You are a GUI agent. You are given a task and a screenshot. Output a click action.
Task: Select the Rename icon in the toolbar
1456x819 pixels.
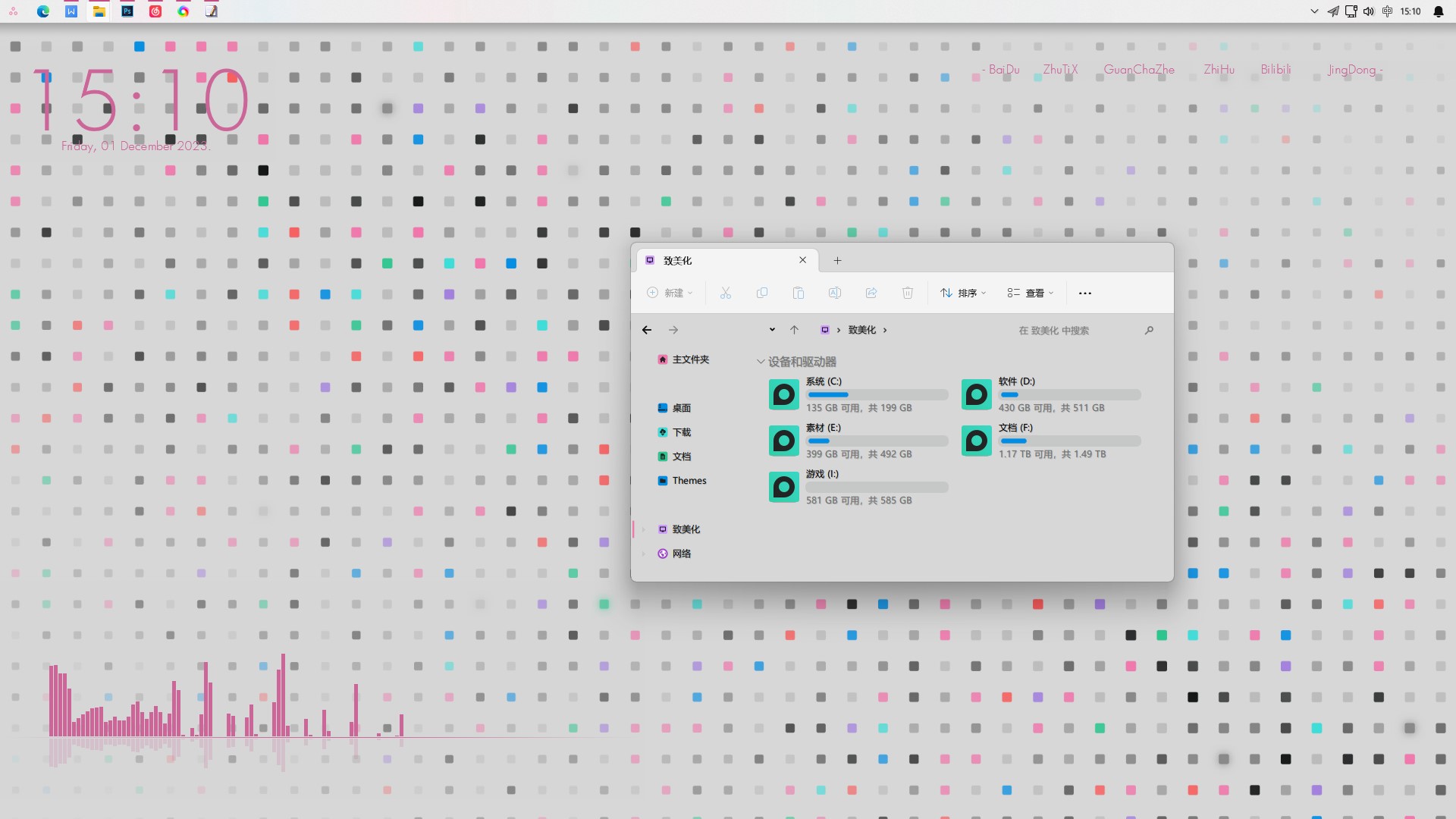click(x=835, y=293)
